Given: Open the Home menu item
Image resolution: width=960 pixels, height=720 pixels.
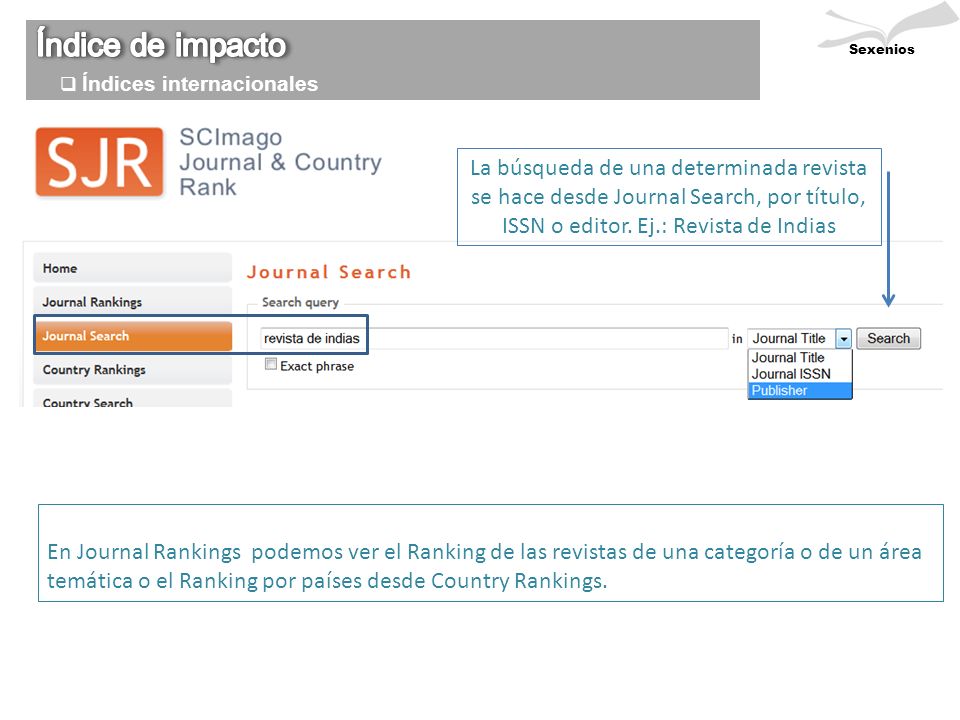Looking at the screenshot, I should (133, 268).
